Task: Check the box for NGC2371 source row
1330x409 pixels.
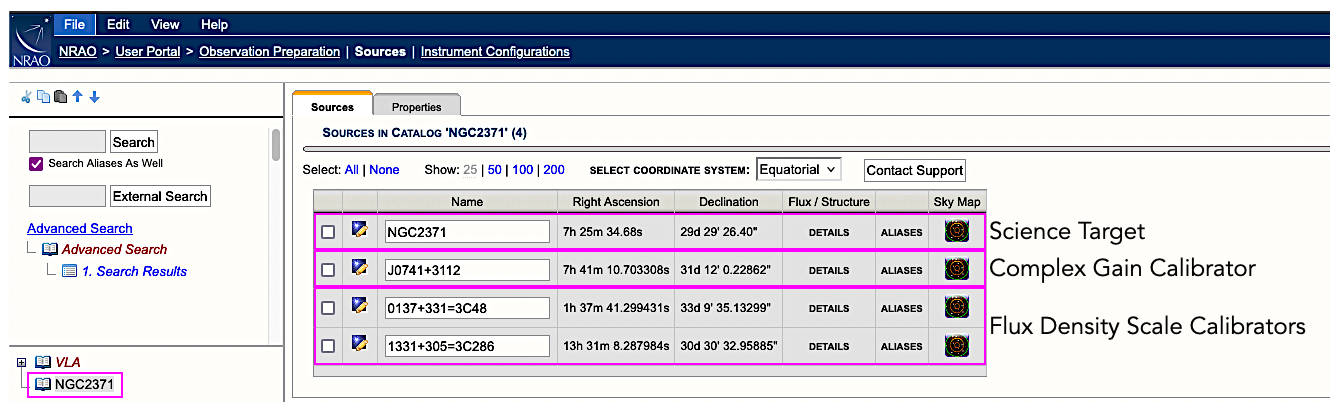Action: 328,232
